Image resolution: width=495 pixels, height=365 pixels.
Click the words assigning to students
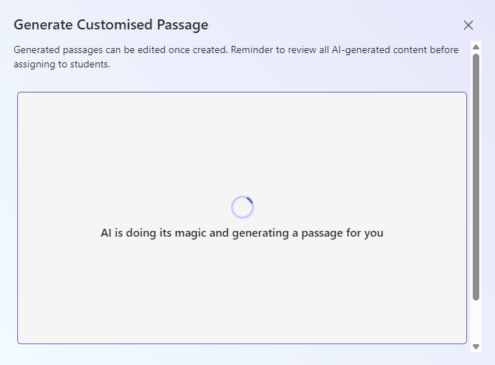(62, 64)
